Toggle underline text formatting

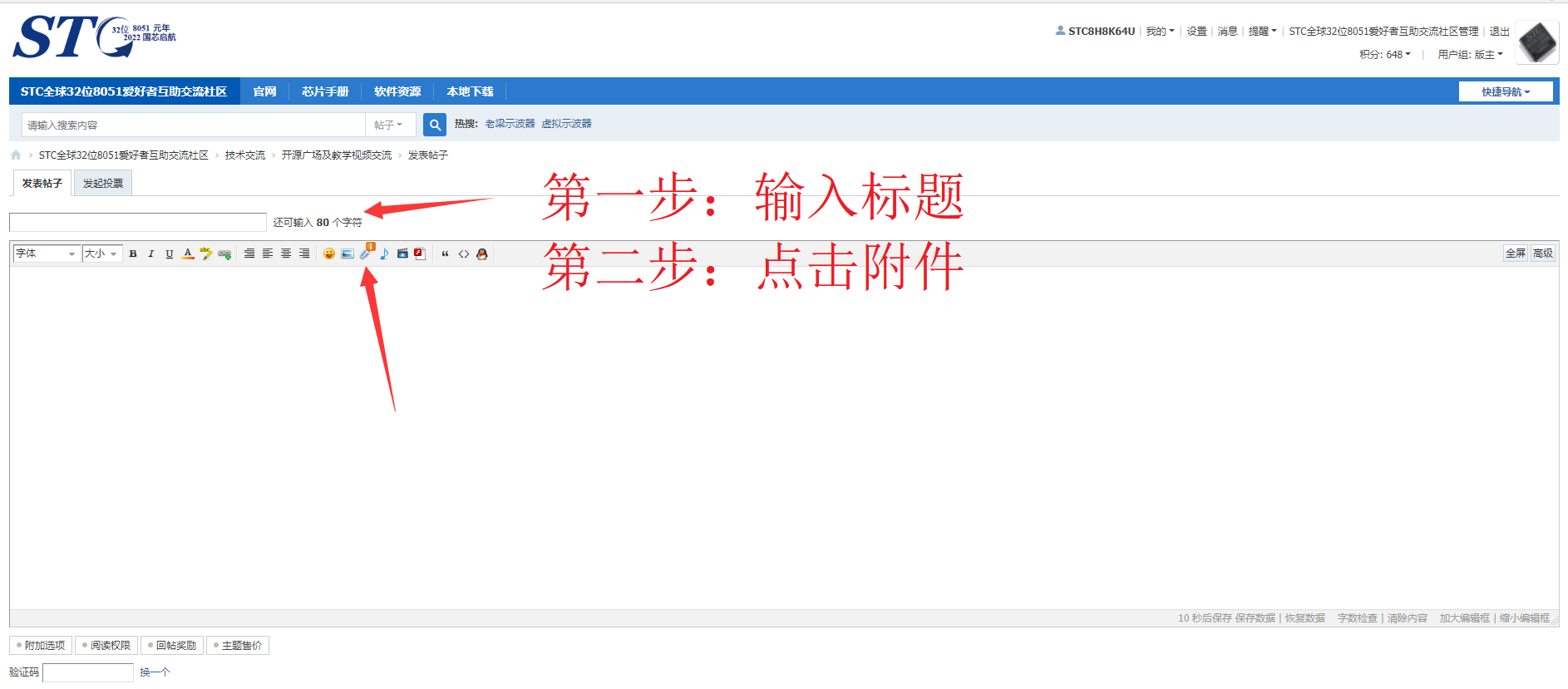[x=170, y=253]
